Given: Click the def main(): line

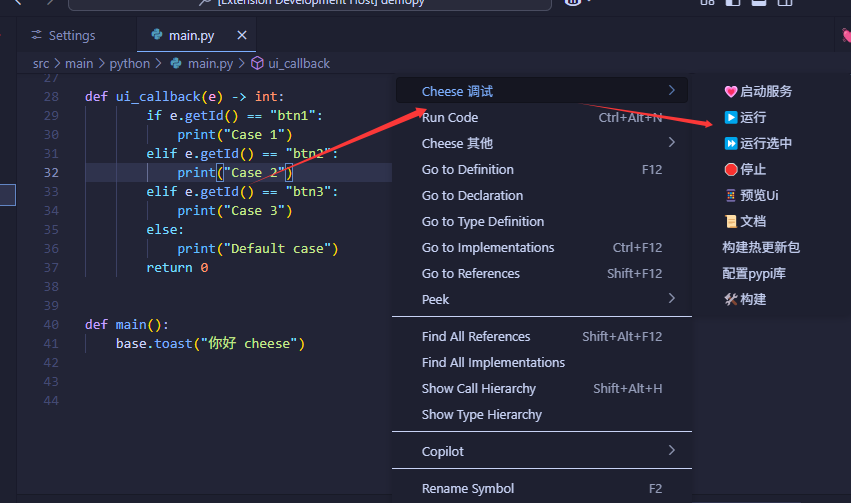Looking at the screenshot, I should pos(127,324).
